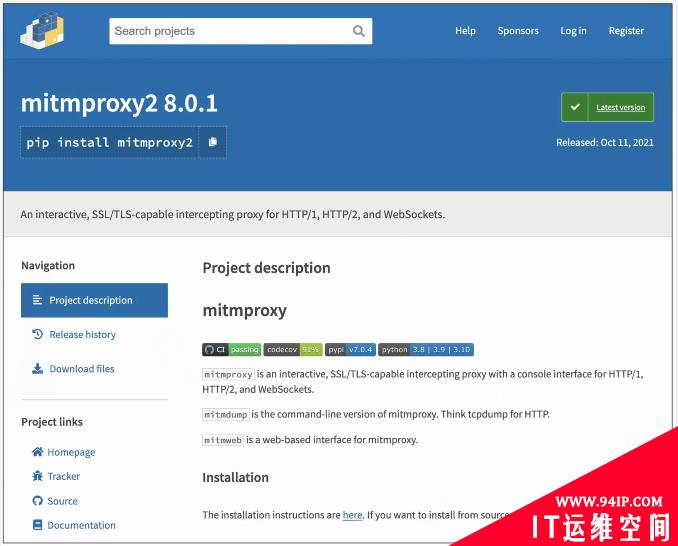
Task: Click the Latest version button
Action: point(608,107)
